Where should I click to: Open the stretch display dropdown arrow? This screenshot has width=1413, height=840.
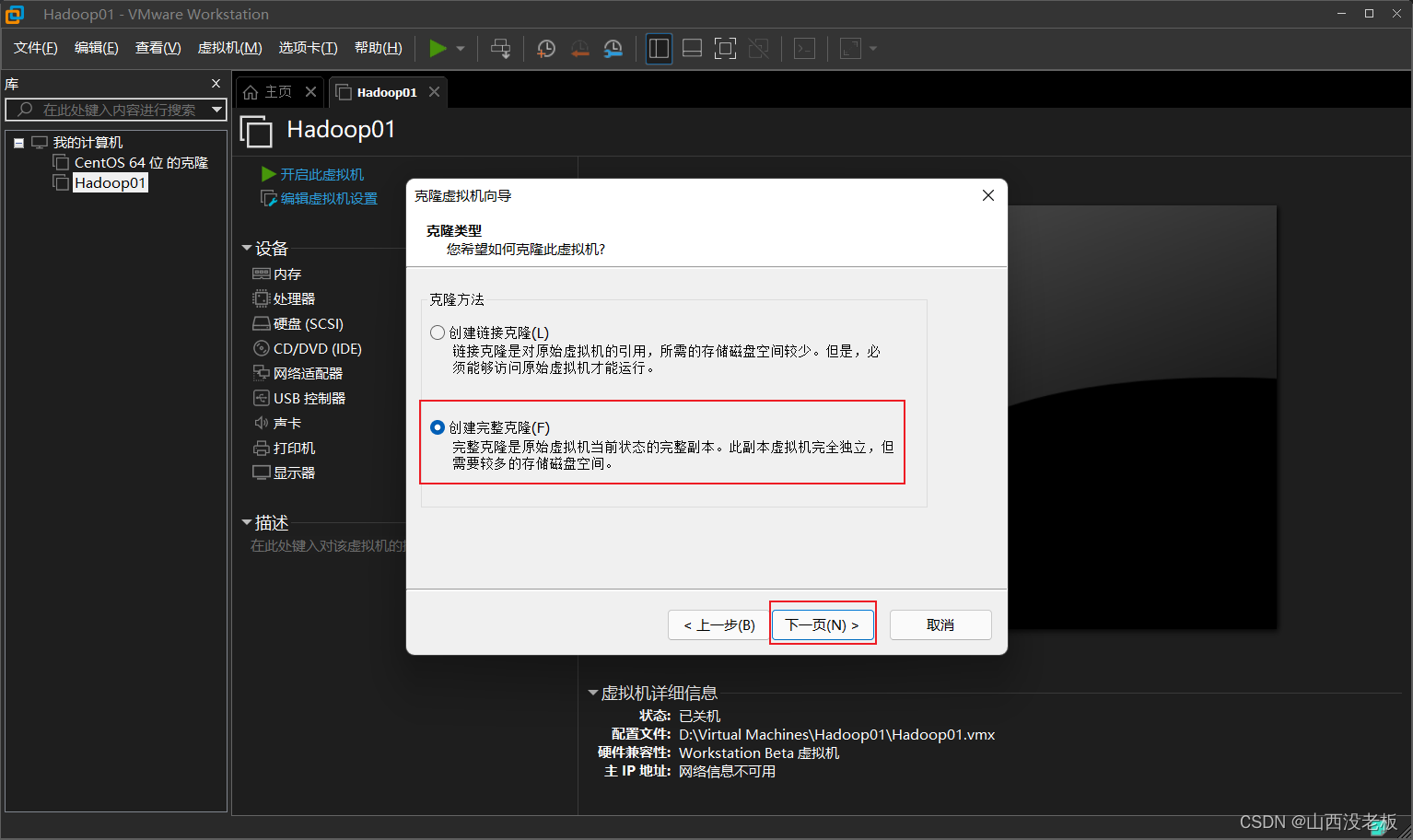tap(873, 49)
